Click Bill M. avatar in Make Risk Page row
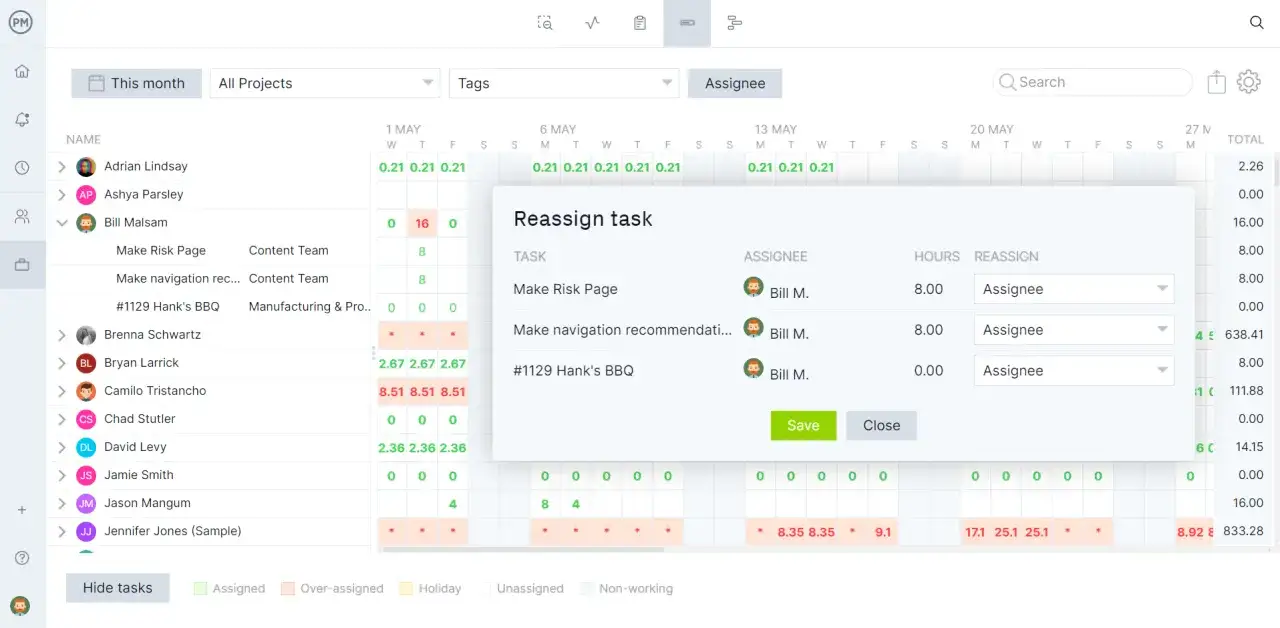The image size is (1280, 628). coord(754,287)
